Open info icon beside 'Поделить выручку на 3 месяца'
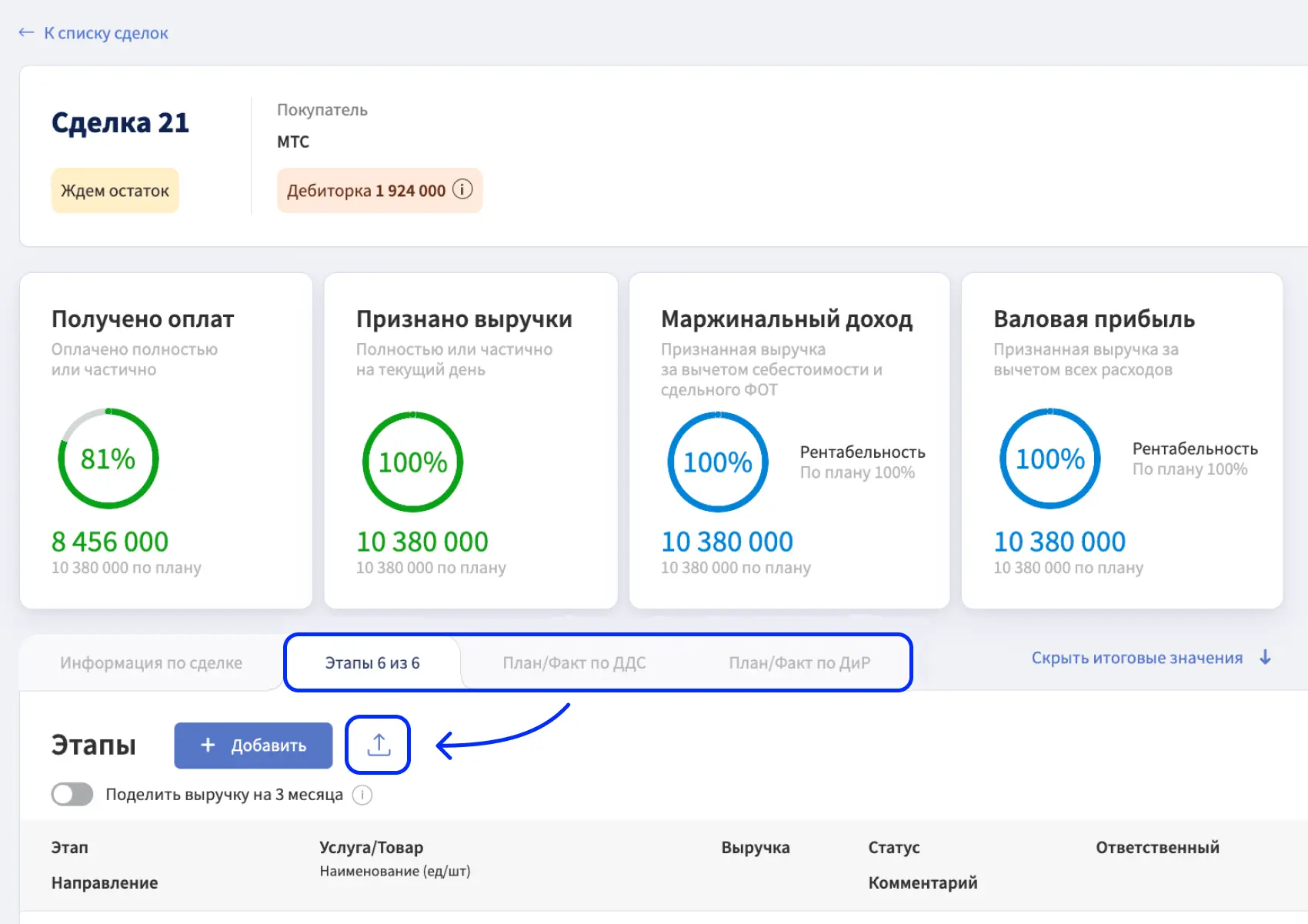This screenshot has height=924, width=1308. (x=362, y=795)
